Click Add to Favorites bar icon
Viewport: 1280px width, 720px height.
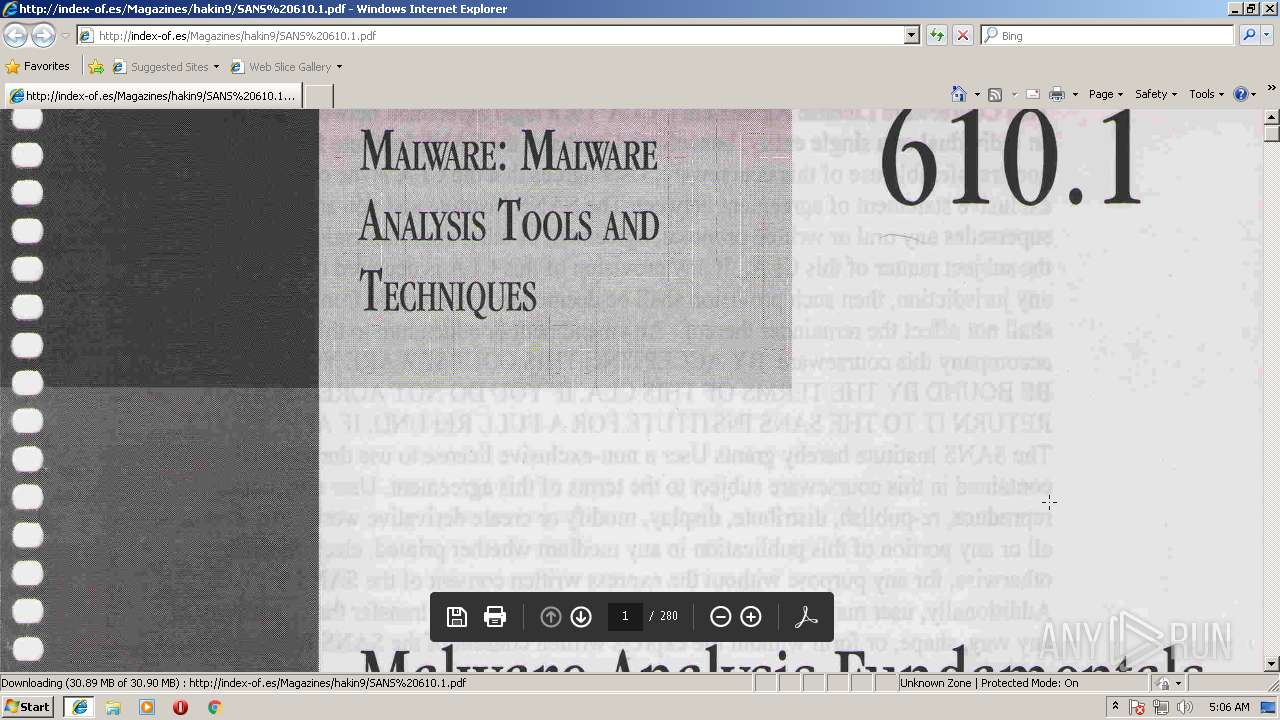pyautogui.click(x=96, y=67)
